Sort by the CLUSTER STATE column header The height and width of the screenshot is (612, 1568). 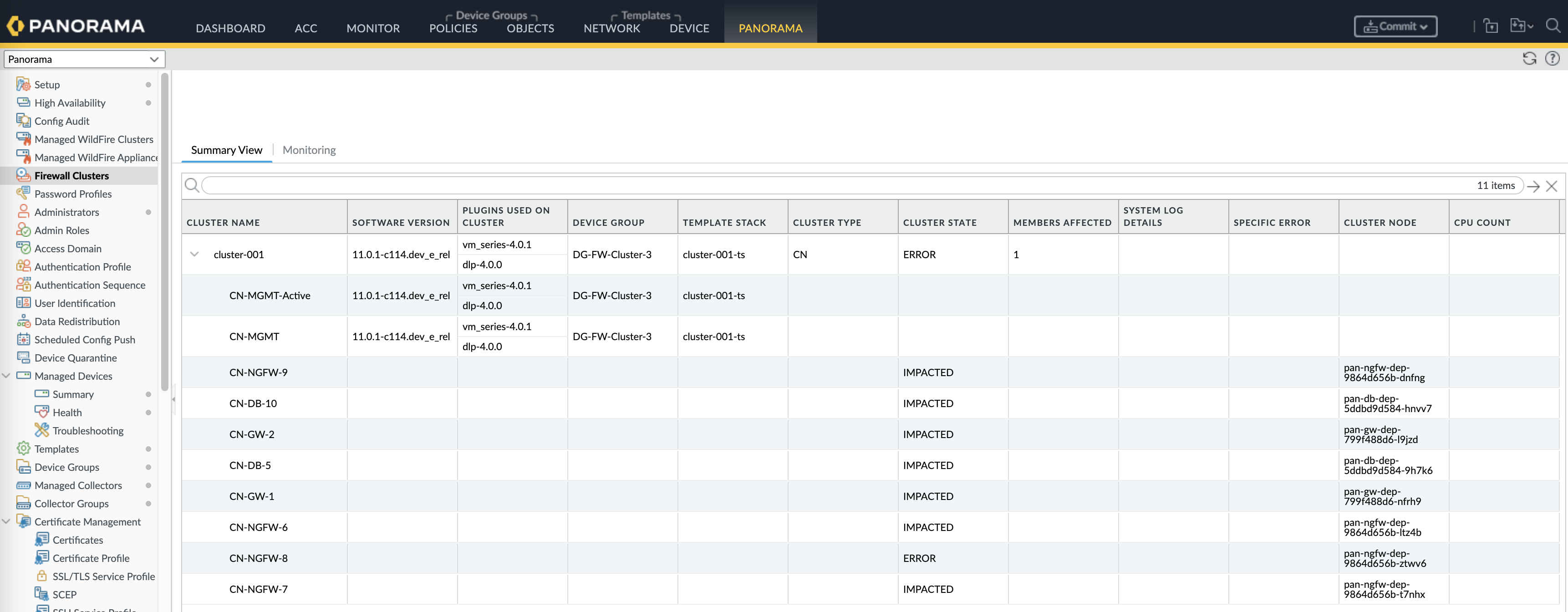(x=939, y=223)
